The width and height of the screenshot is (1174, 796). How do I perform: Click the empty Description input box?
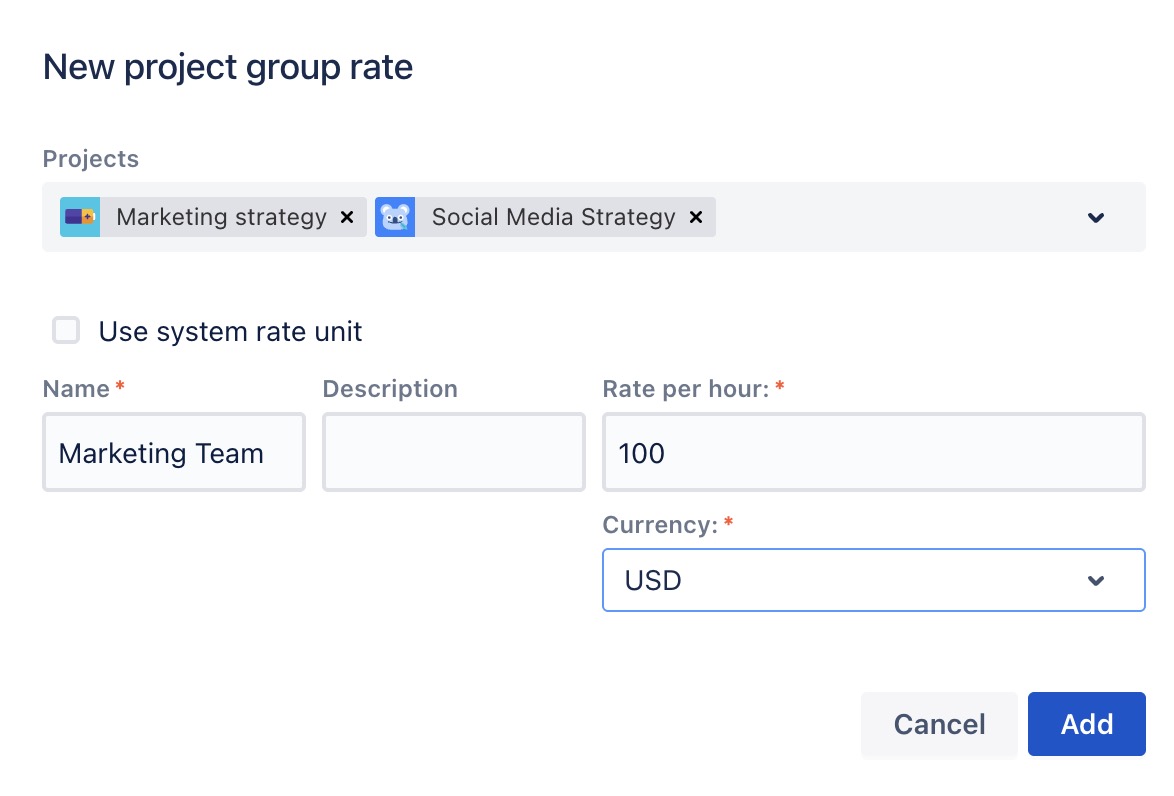453,453
